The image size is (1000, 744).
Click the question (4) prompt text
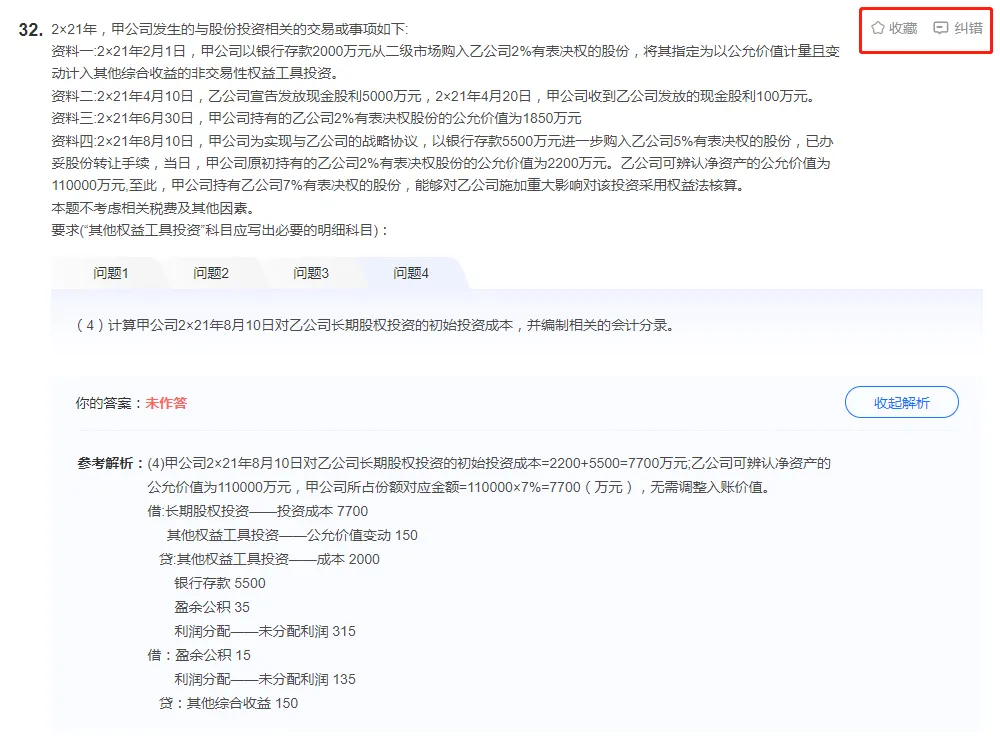click(375, 325)
